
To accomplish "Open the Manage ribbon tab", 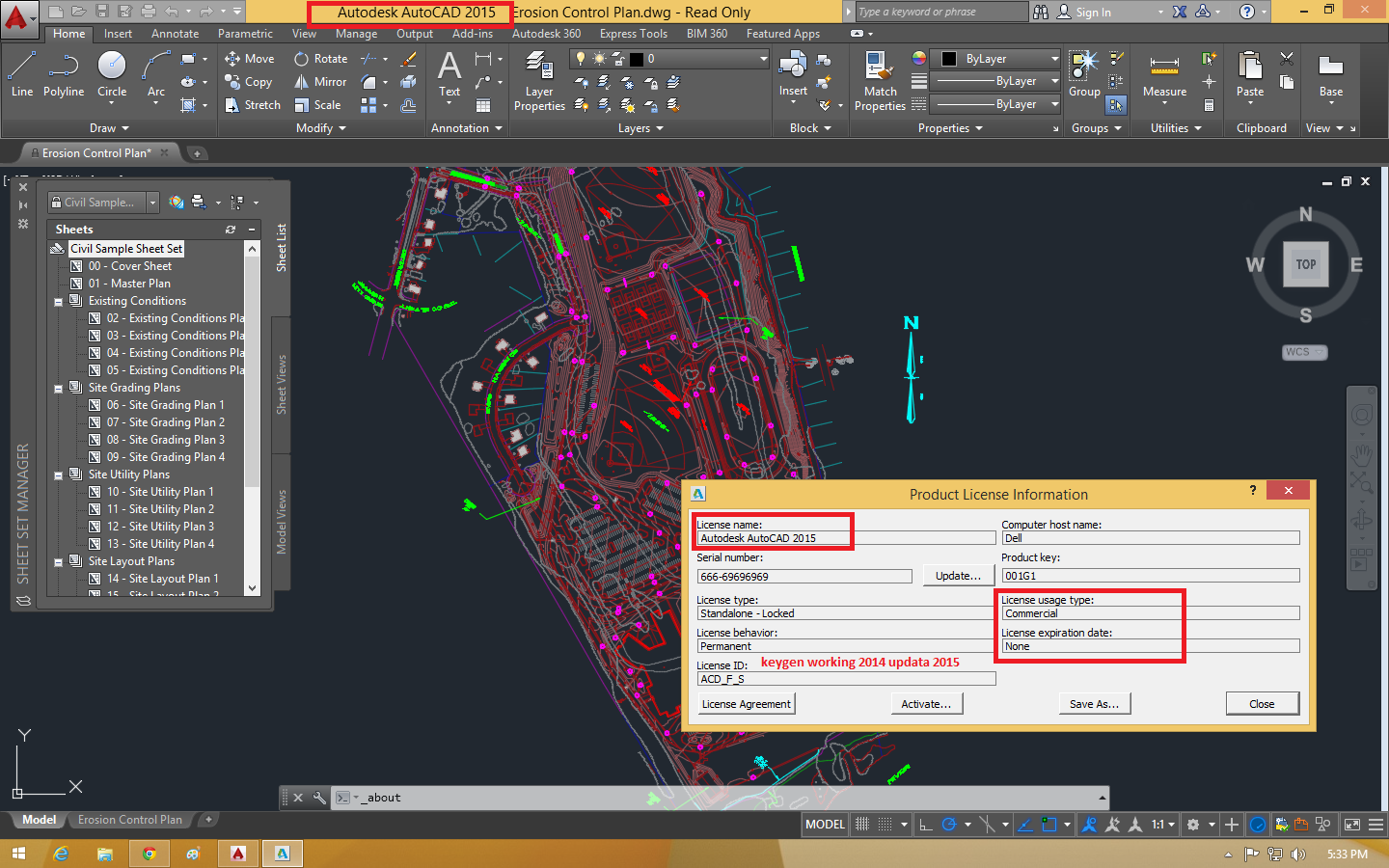I will coord(356,34).
